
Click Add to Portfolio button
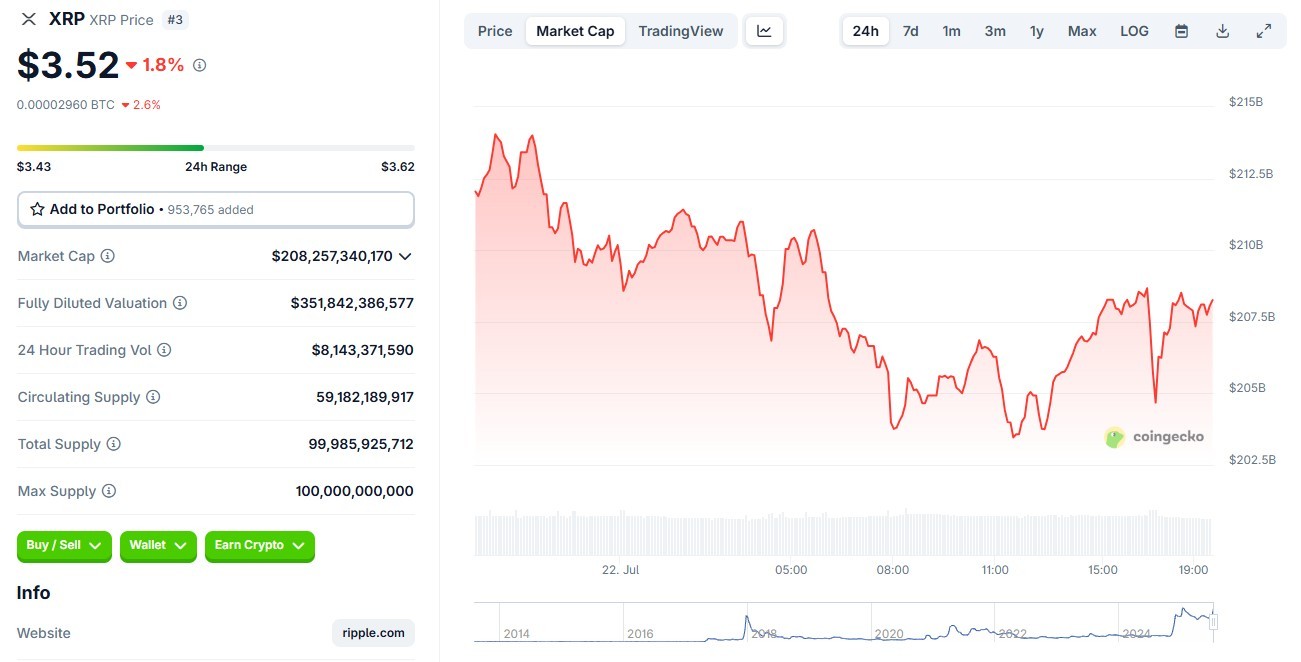click(x=216, y=210)
